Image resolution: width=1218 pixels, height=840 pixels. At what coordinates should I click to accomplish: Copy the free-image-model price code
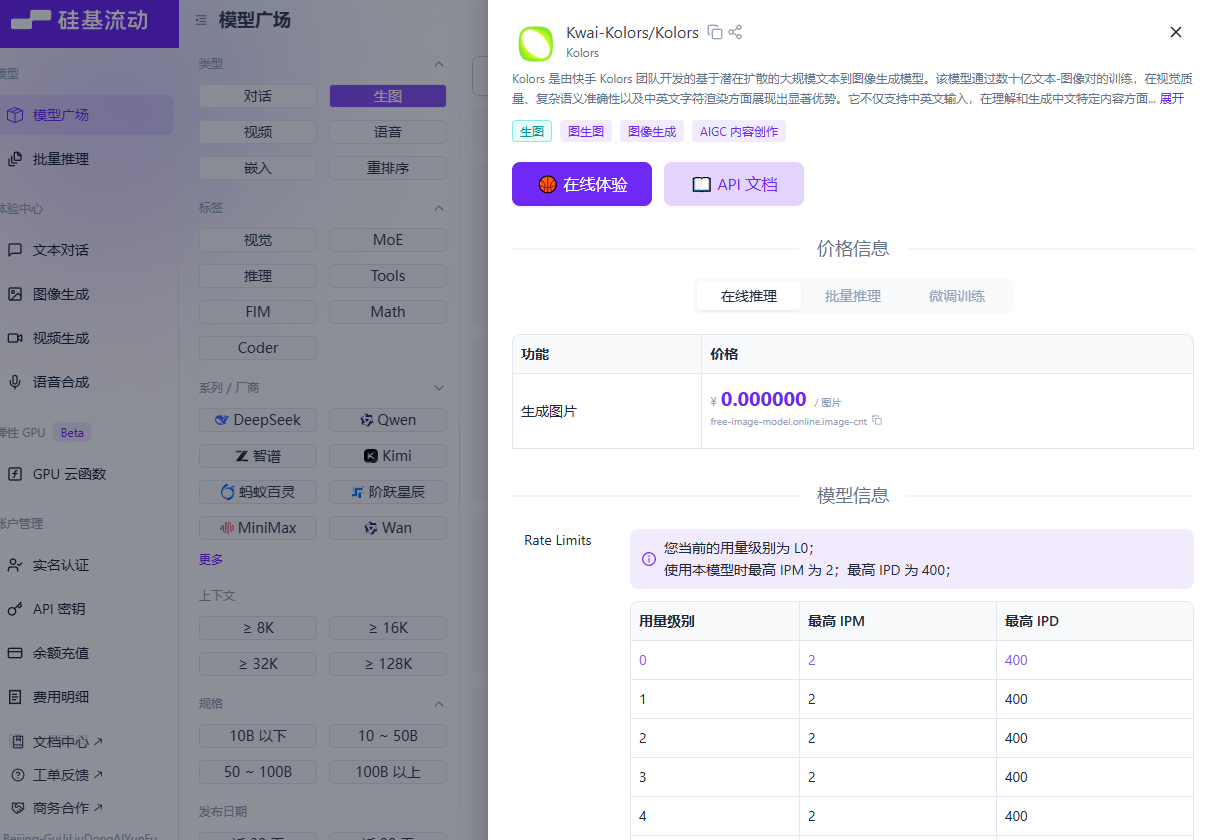click(877, 421)
